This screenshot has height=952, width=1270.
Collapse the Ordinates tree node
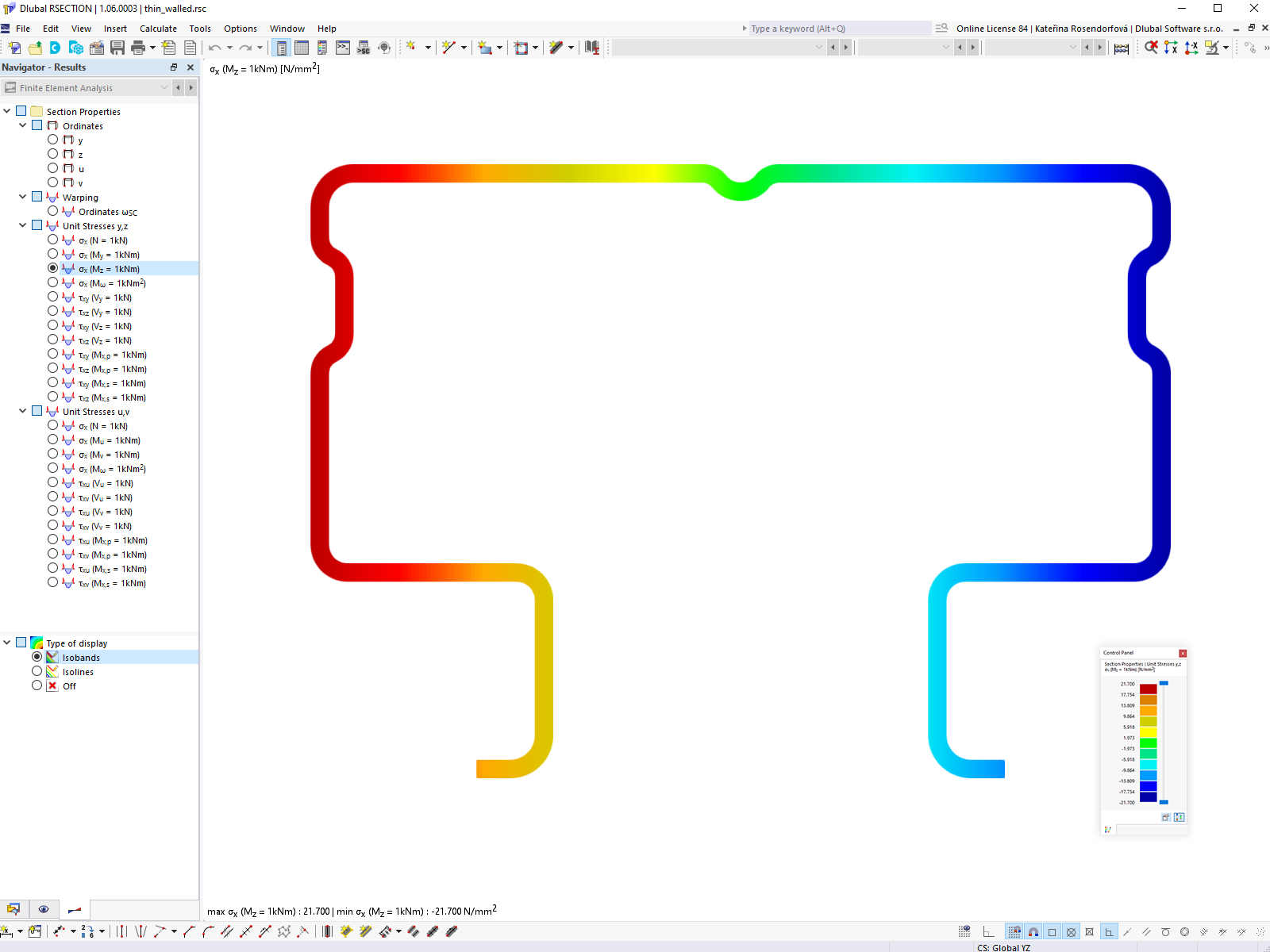tap(23, 125)
